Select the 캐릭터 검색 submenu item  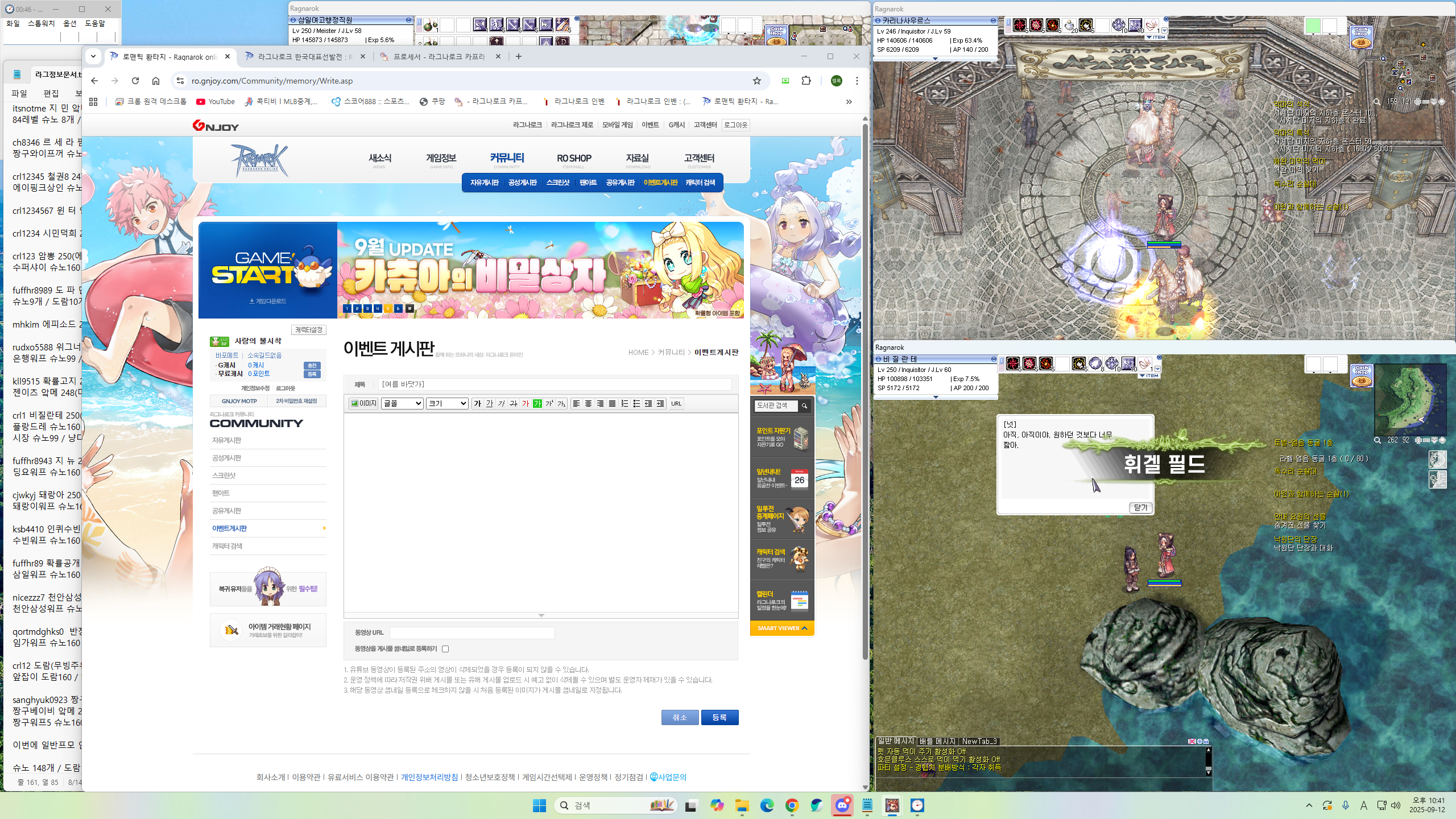[700, 183]
